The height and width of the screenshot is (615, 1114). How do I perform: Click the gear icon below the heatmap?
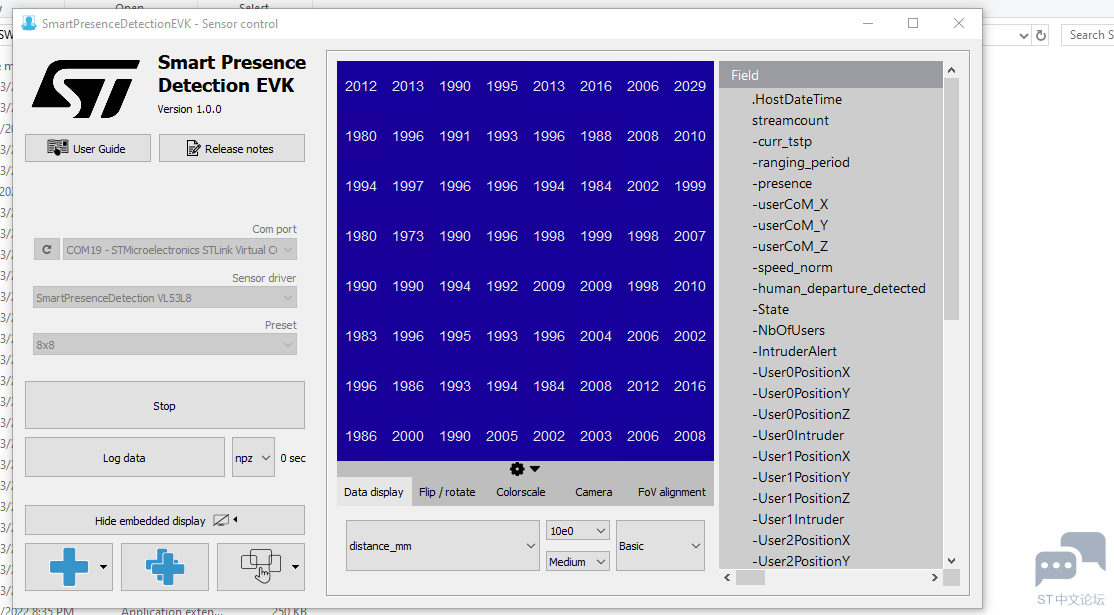tap(517, 469)
